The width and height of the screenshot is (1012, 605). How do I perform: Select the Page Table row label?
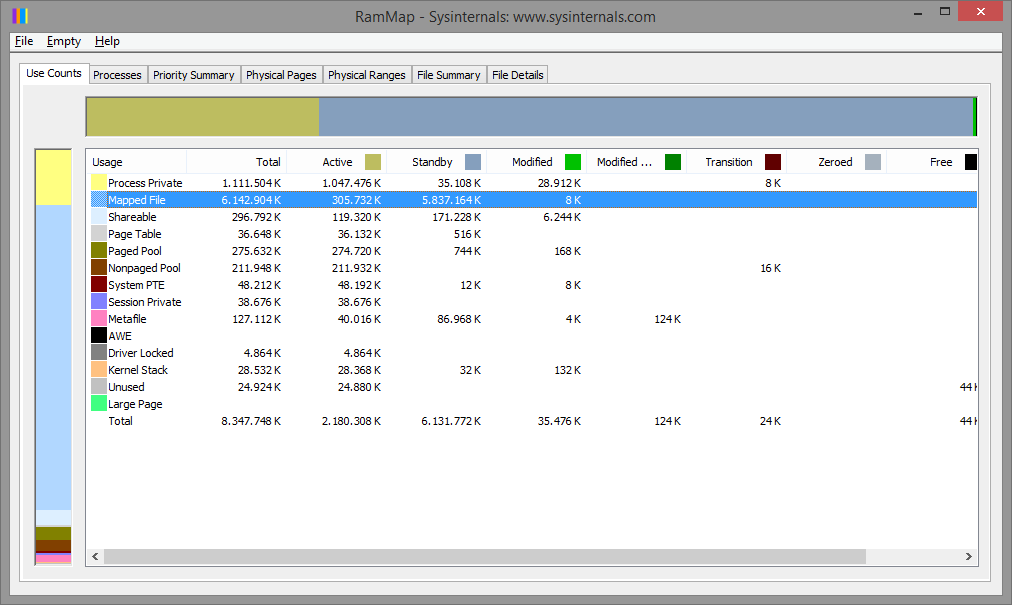(135, 234)
